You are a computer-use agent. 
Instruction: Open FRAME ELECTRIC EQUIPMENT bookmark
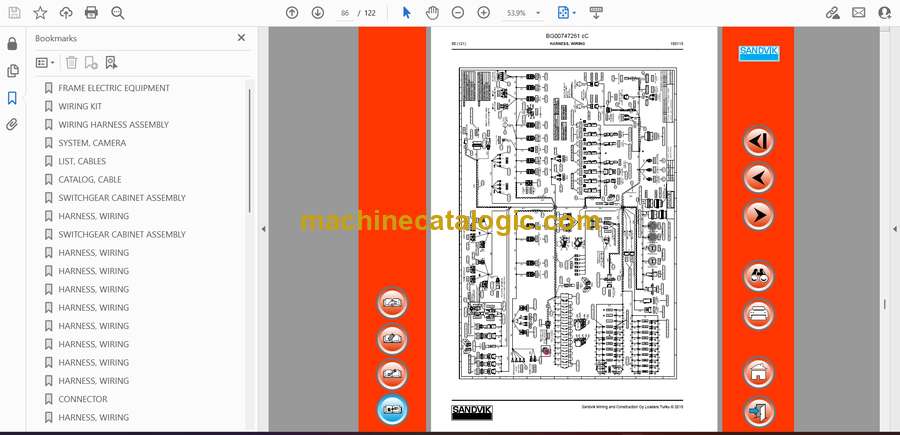[114, 88]
